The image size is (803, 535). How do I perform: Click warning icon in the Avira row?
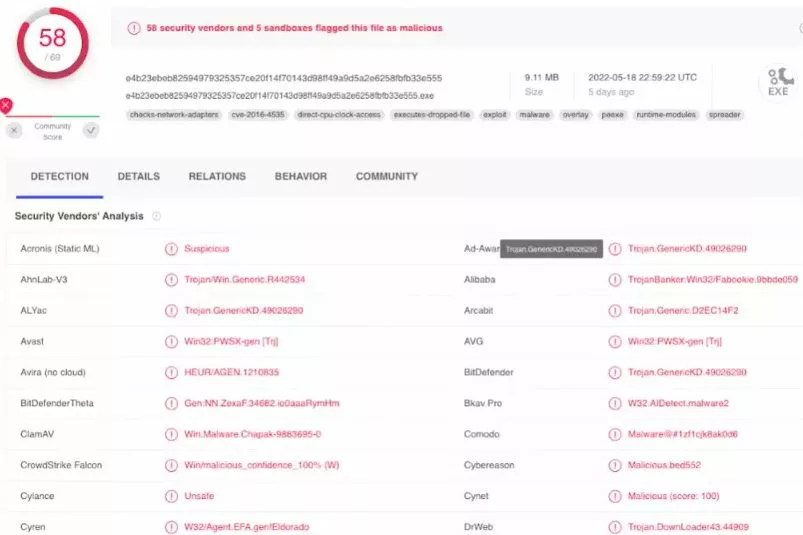point(171,373)
